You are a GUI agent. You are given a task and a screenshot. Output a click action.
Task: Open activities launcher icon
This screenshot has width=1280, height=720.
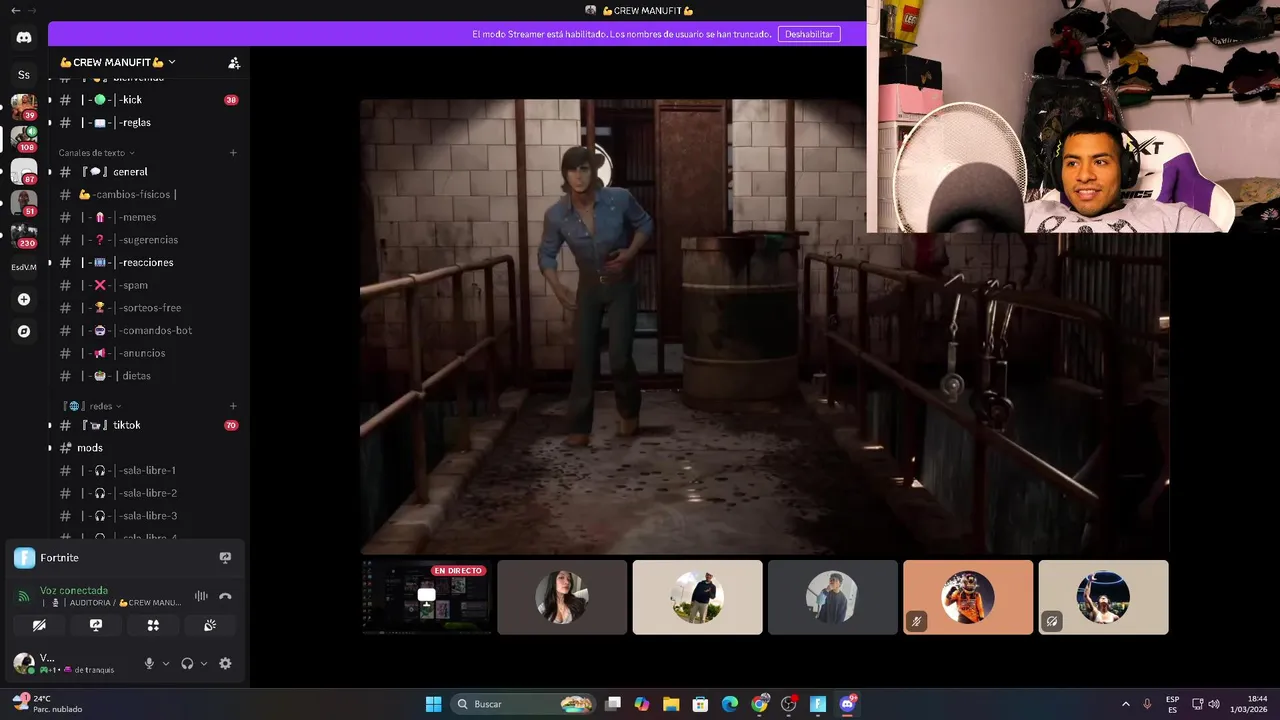coord(153,625)
